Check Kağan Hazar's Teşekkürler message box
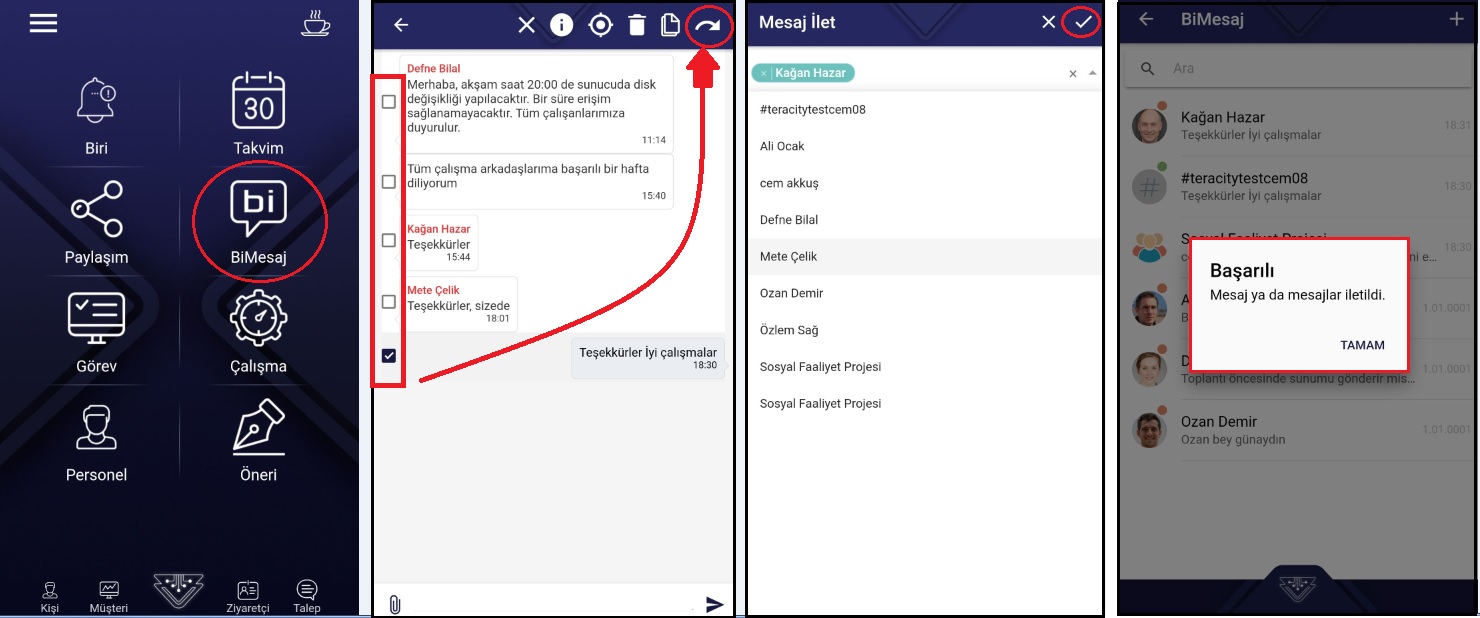Screen dimensions: 1480x618 389,240
